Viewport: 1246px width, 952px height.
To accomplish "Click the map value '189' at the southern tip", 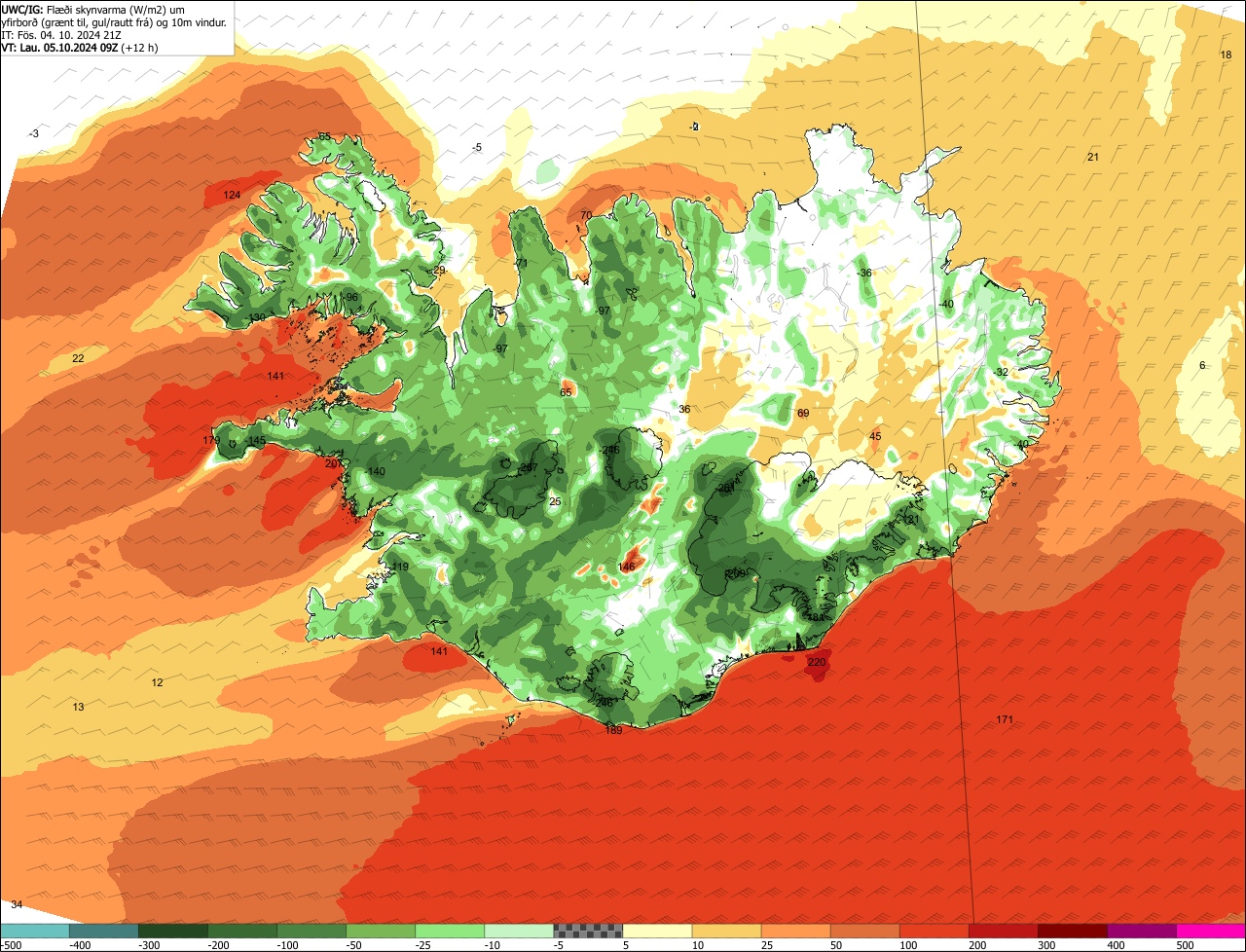I will pyautogui.click(x=614, y=731).
